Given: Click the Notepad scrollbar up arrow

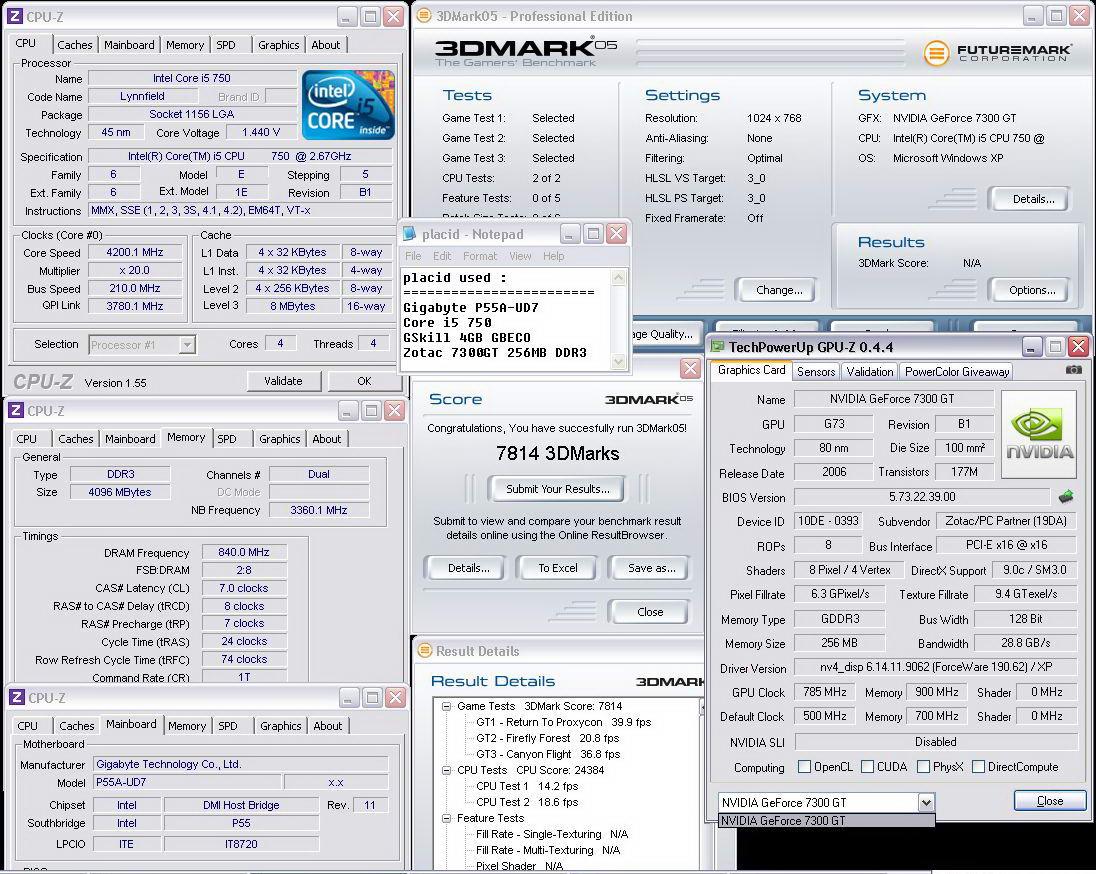Looking at the screenshot, I should click(619, 278).
